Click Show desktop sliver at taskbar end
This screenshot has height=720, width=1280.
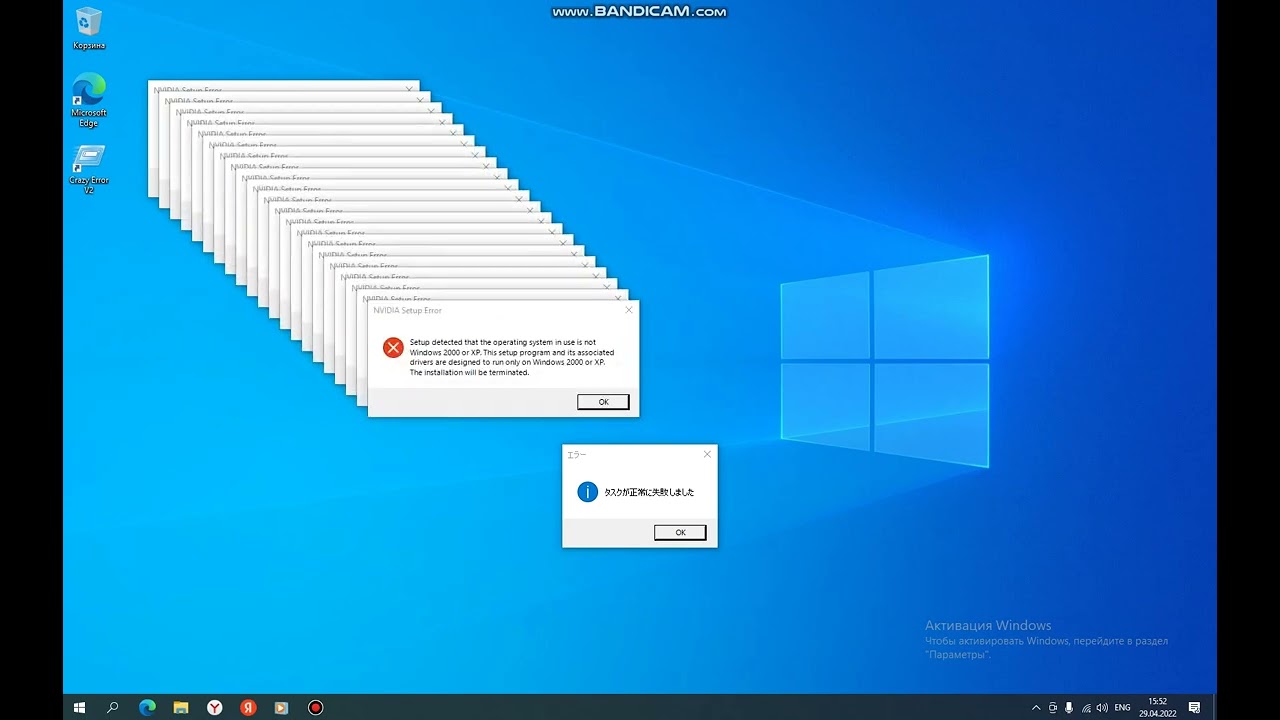[x=1214, y=708]
